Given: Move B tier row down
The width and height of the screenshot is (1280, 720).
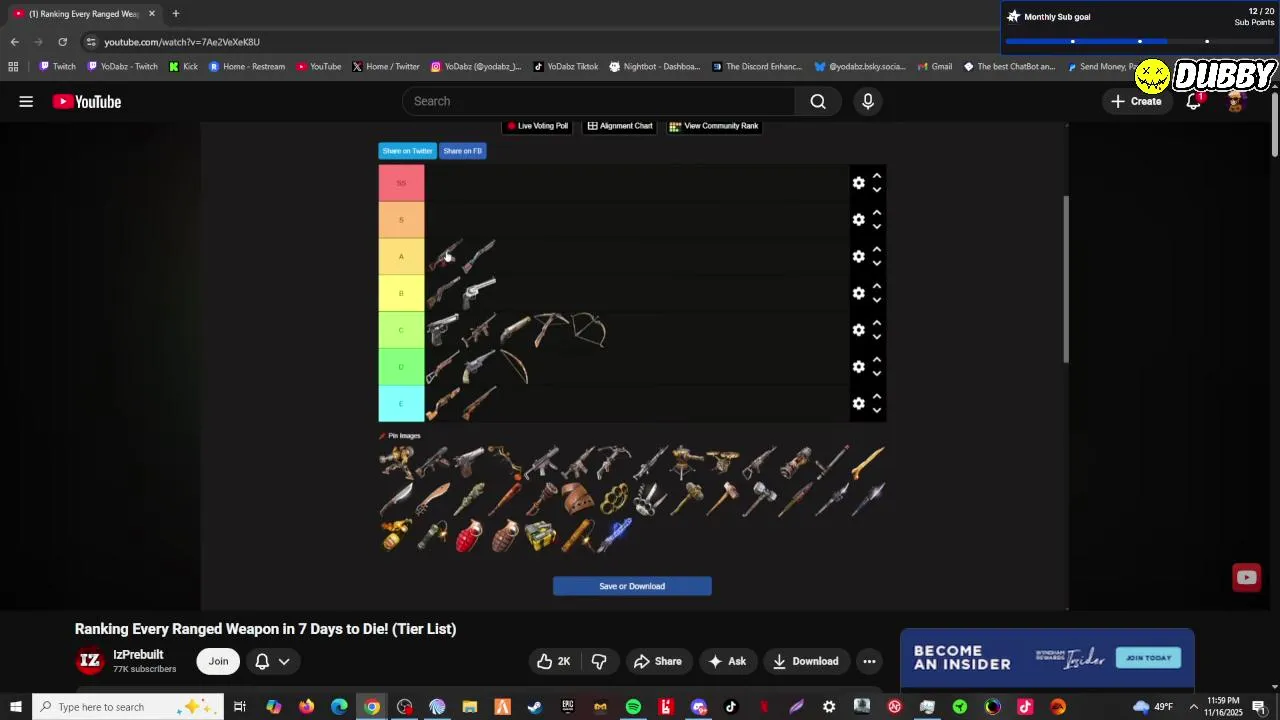Looking at the screenshot, I should coord(877,300).
